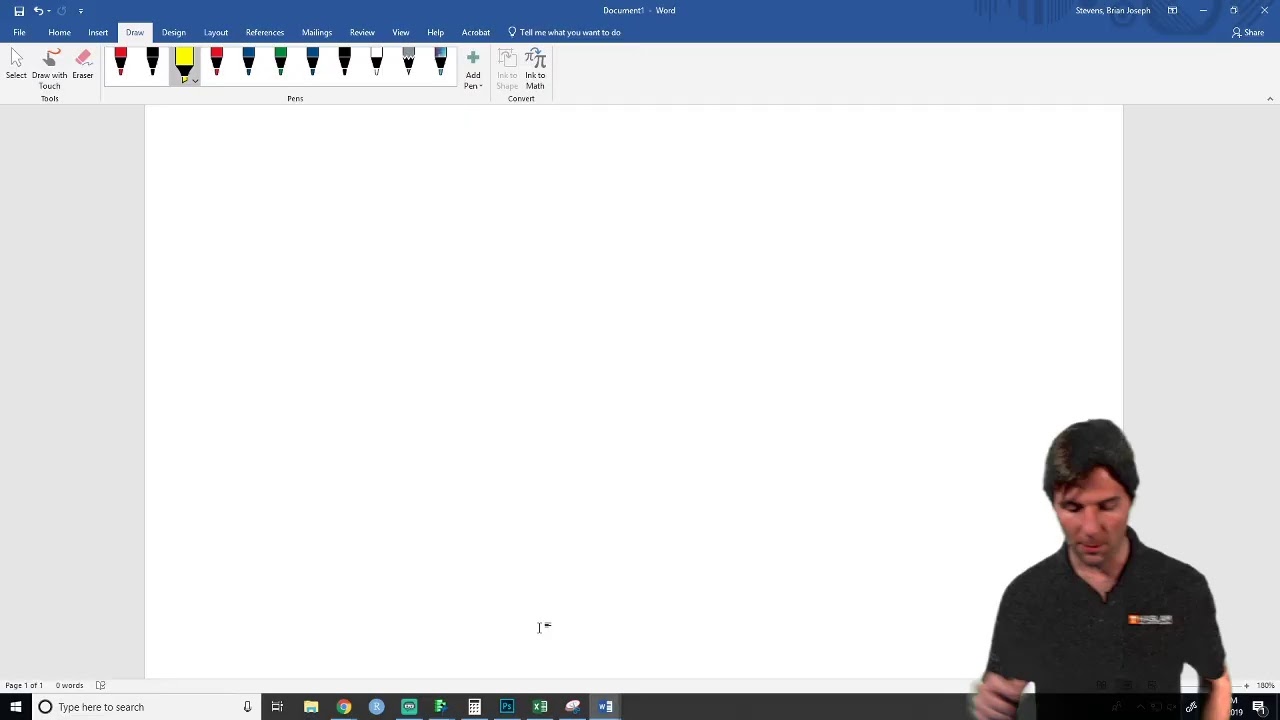The image size is (1280, 720).
Task: Open Photoshop from the taskbar
Action: (x=507, y=707)
